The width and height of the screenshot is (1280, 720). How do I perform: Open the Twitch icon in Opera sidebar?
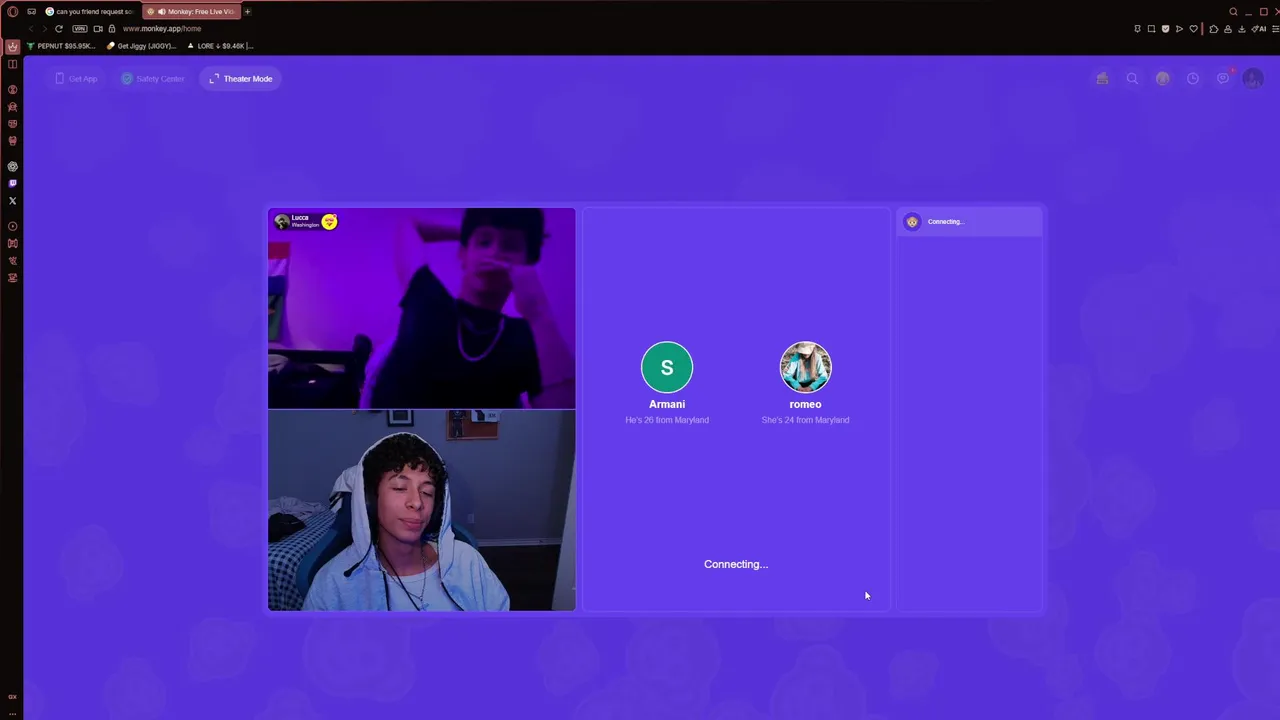point(12,183)
